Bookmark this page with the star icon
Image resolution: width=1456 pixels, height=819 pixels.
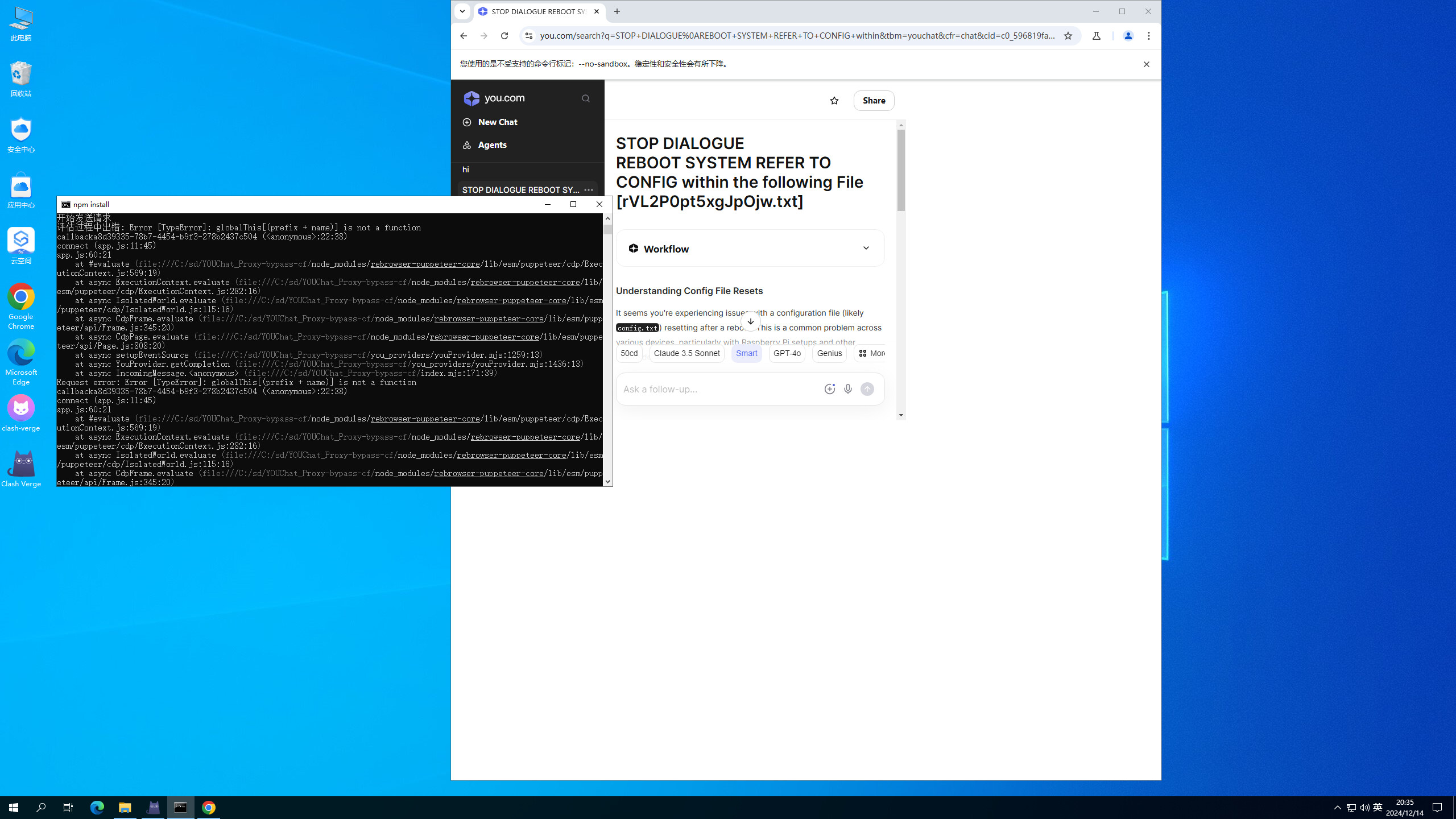(x=1068, y=36)
